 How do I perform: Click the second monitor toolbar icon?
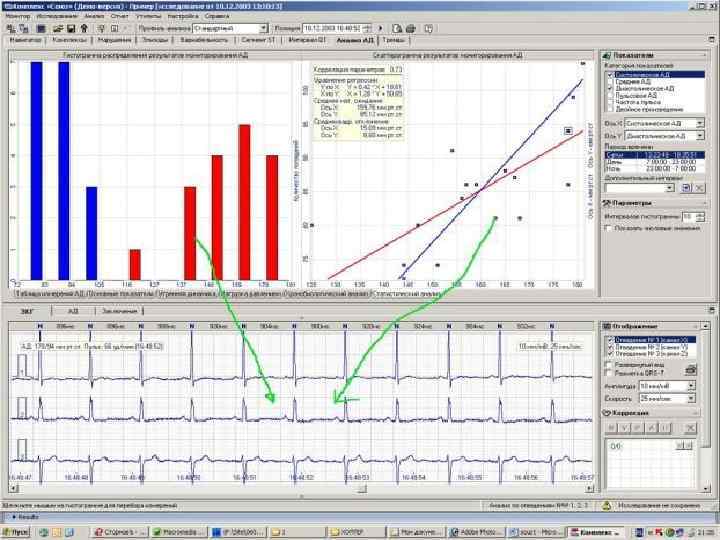(24, 28)
